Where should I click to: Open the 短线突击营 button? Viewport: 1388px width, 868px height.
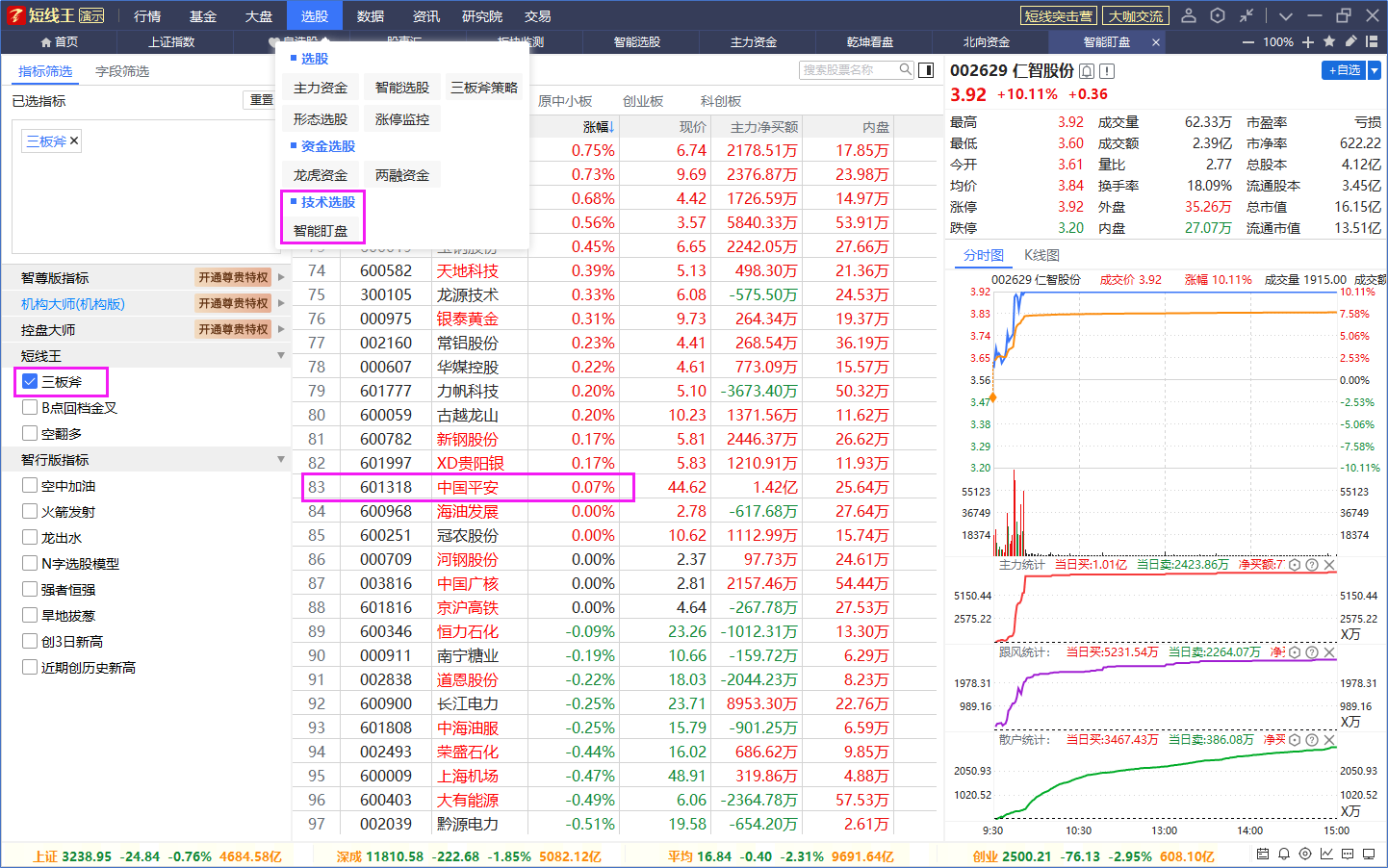click(x=1058, y=16)
